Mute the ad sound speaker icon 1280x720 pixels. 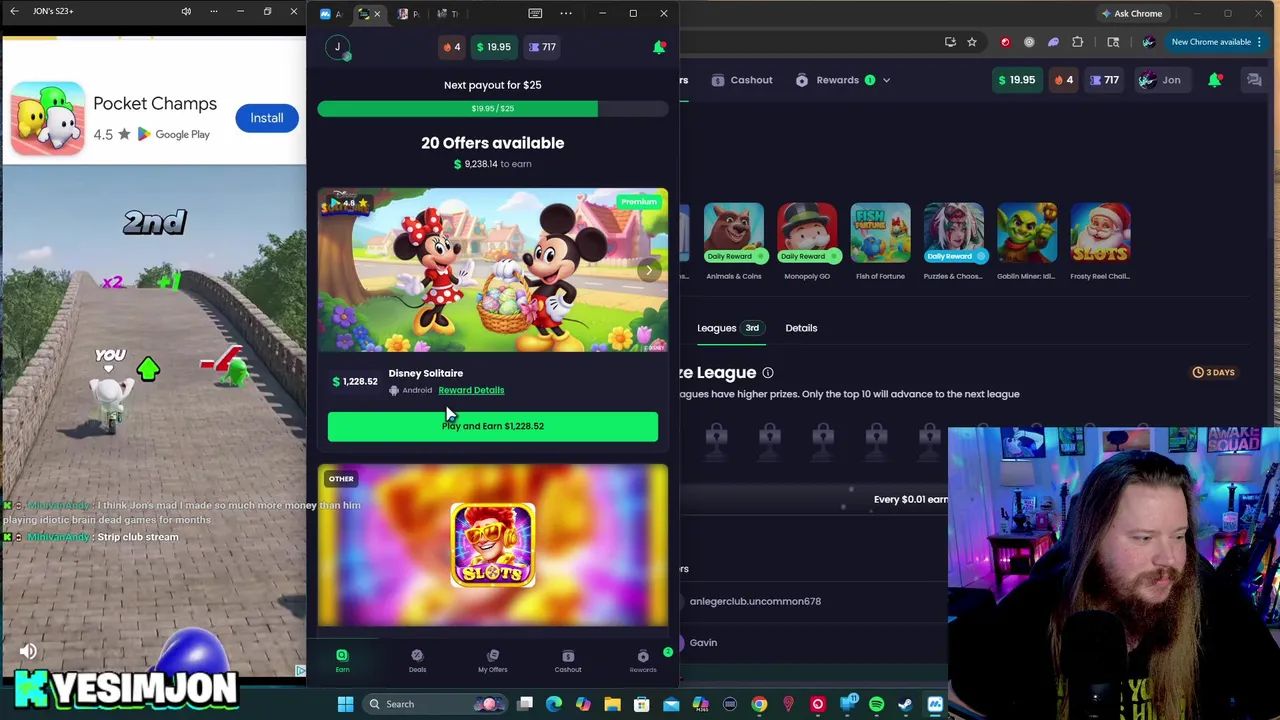[x=28, y=652]
